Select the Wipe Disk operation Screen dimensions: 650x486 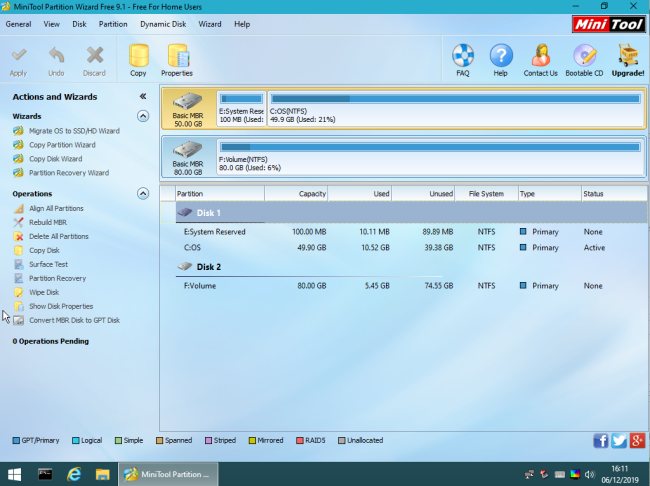pos(44,292)
